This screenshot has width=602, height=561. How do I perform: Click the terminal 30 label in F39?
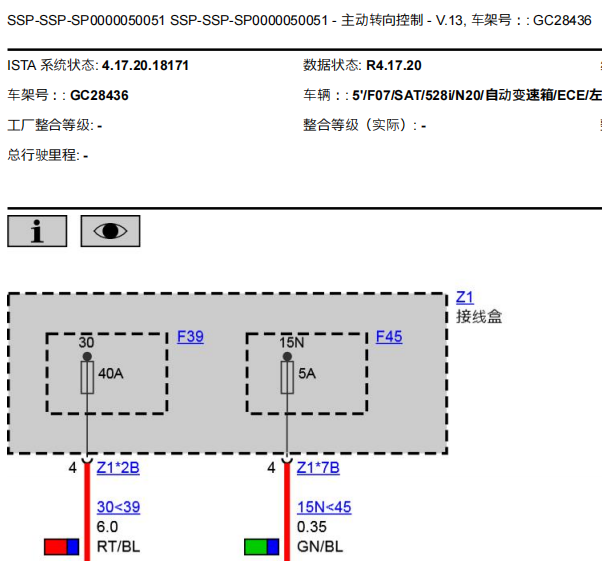86,343
